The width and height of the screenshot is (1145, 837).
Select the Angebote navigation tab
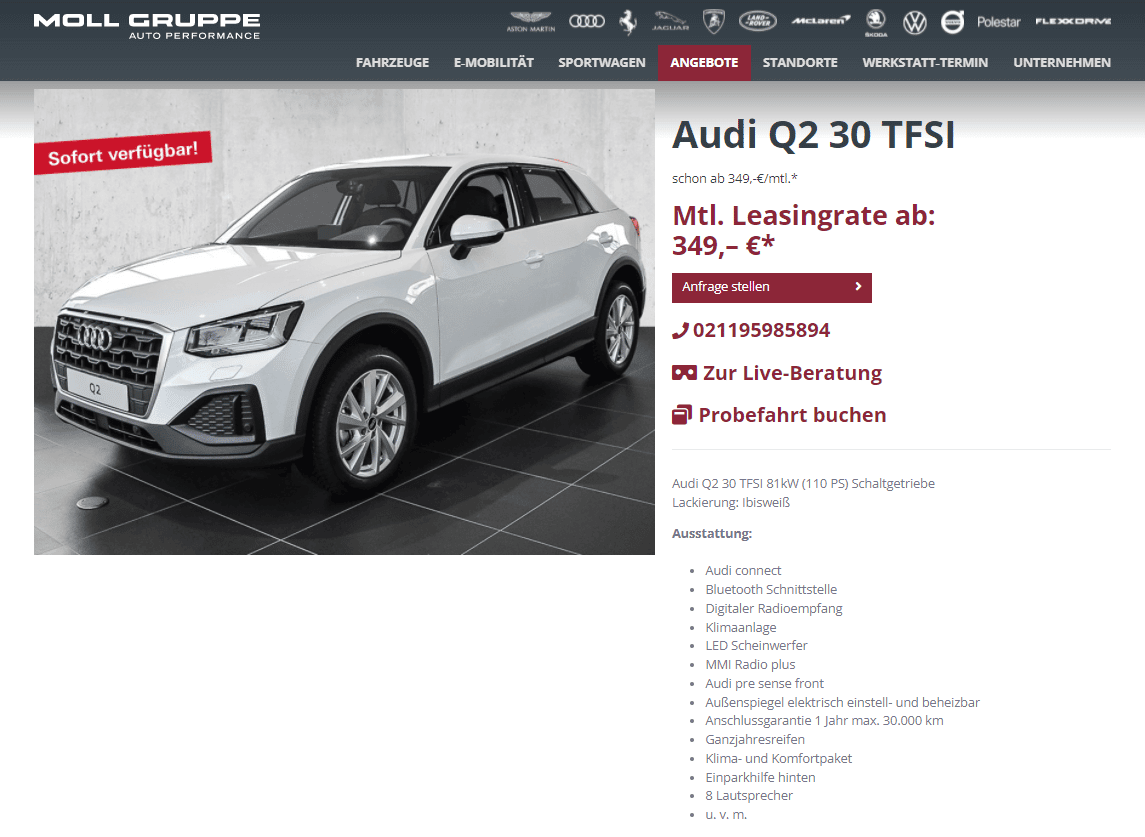(704, 63)
